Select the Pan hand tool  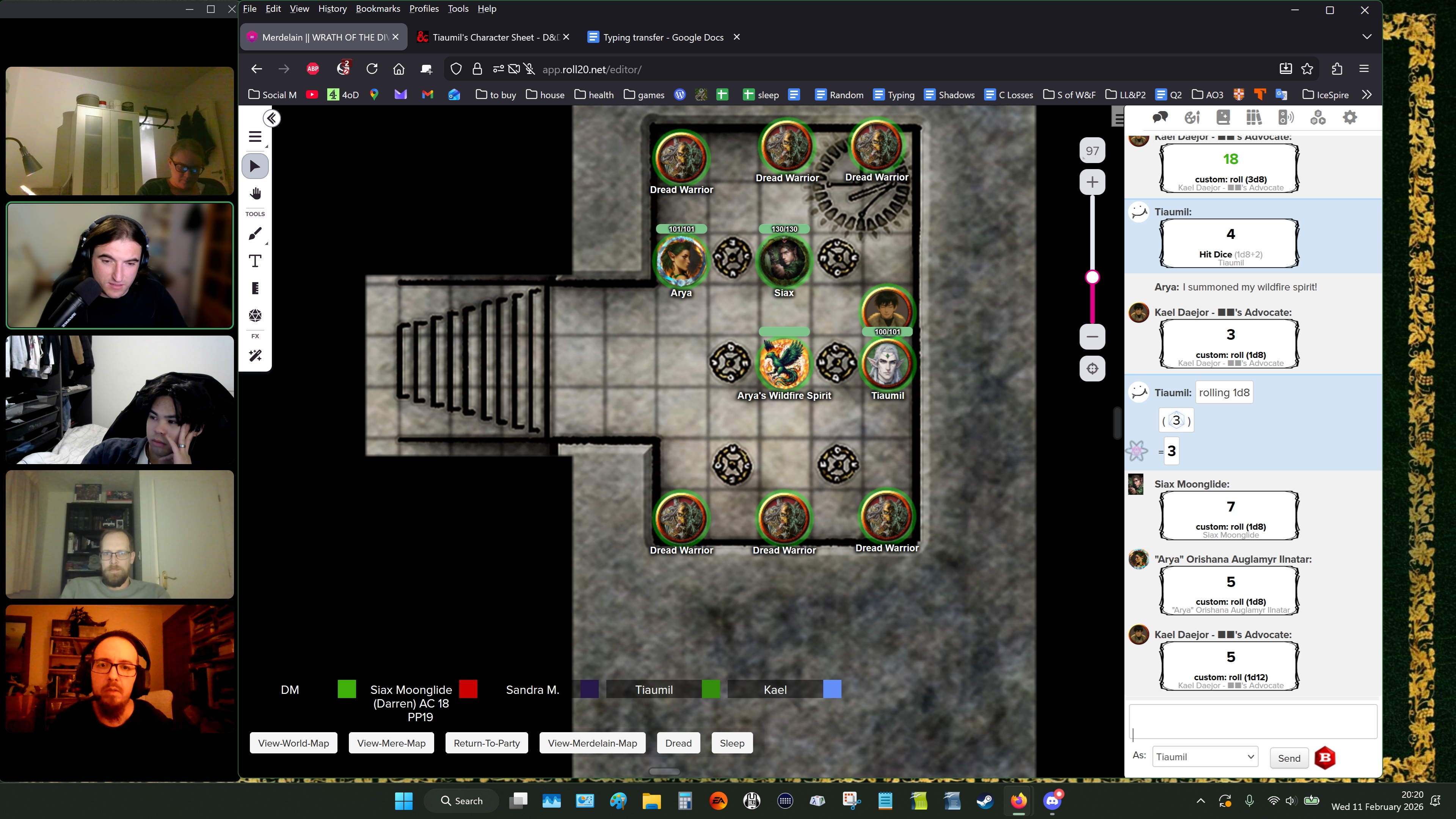coord(255,194)
